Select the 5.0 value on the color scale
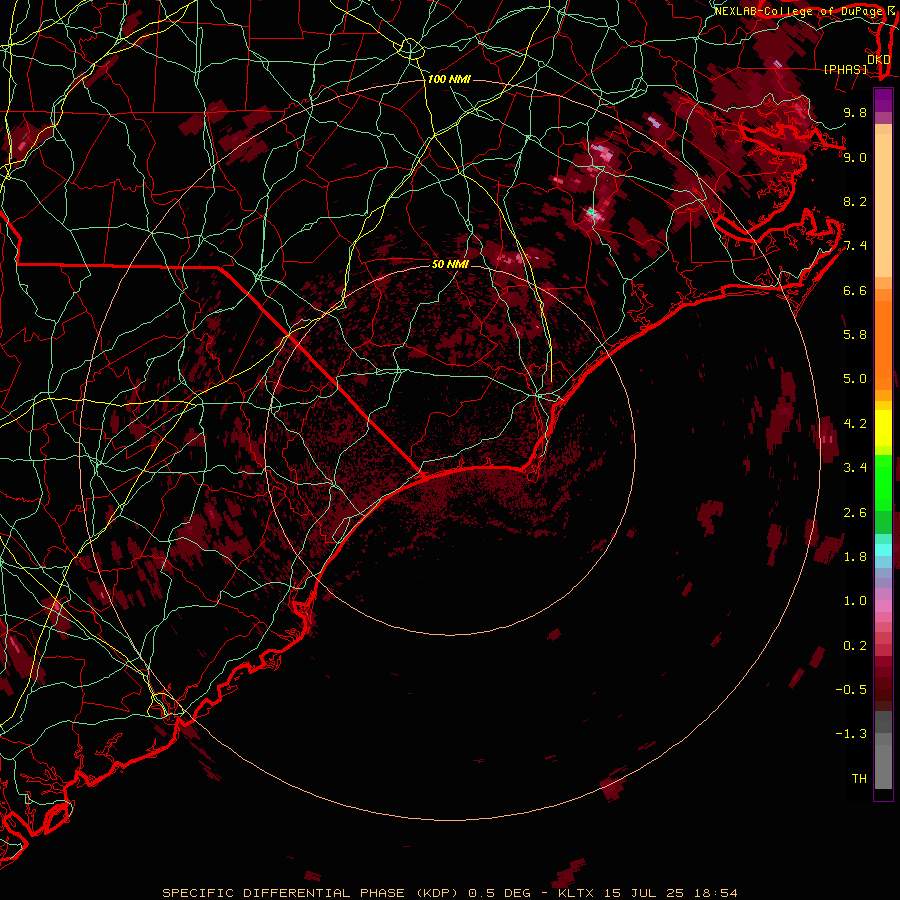 (x=855, y=379)
